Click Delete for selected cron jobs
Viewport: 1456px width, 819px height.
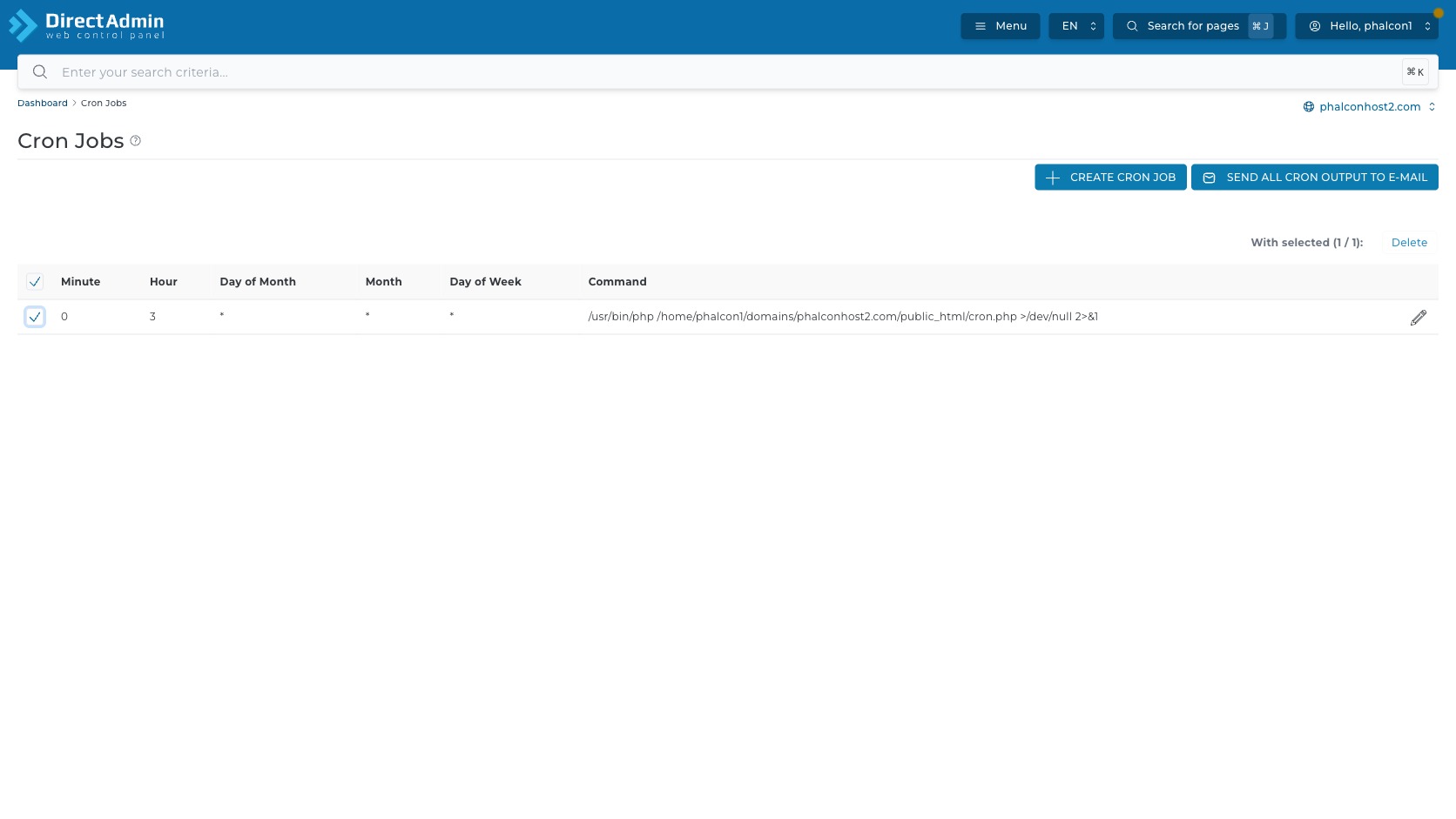1409,243
